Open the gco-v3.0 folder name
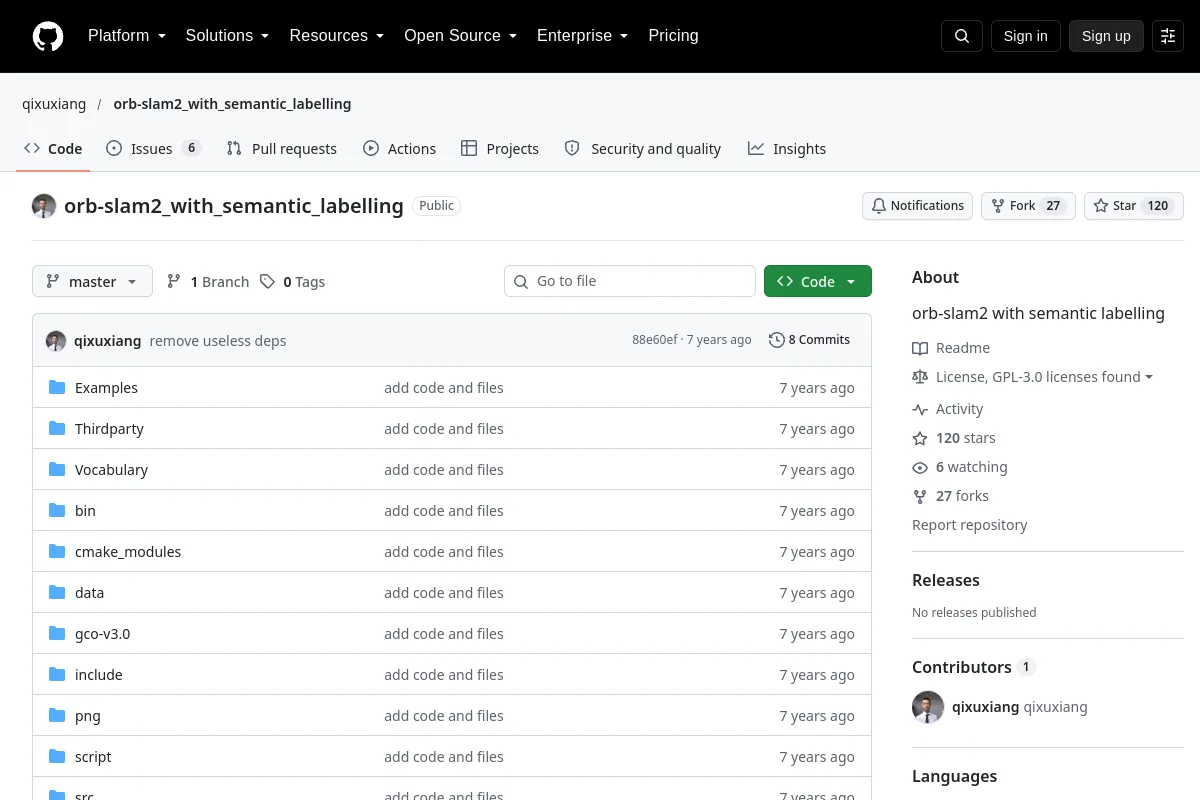1200x800 pixels. click(102, 634)
